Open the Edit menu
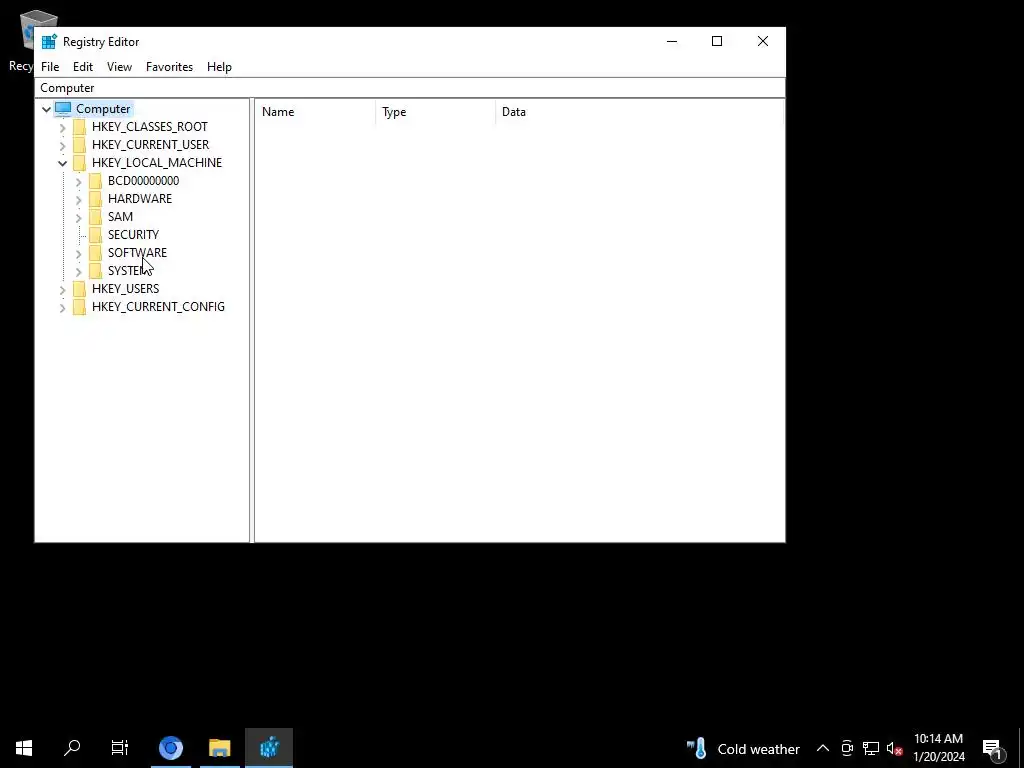This screenshot has width=1024, height=768. point(83,67)
